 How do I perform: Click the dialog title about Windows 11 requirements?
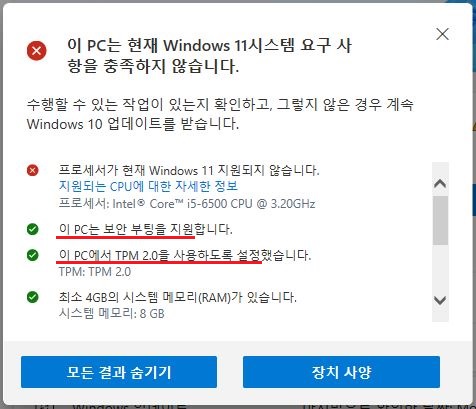pos(209,55)
